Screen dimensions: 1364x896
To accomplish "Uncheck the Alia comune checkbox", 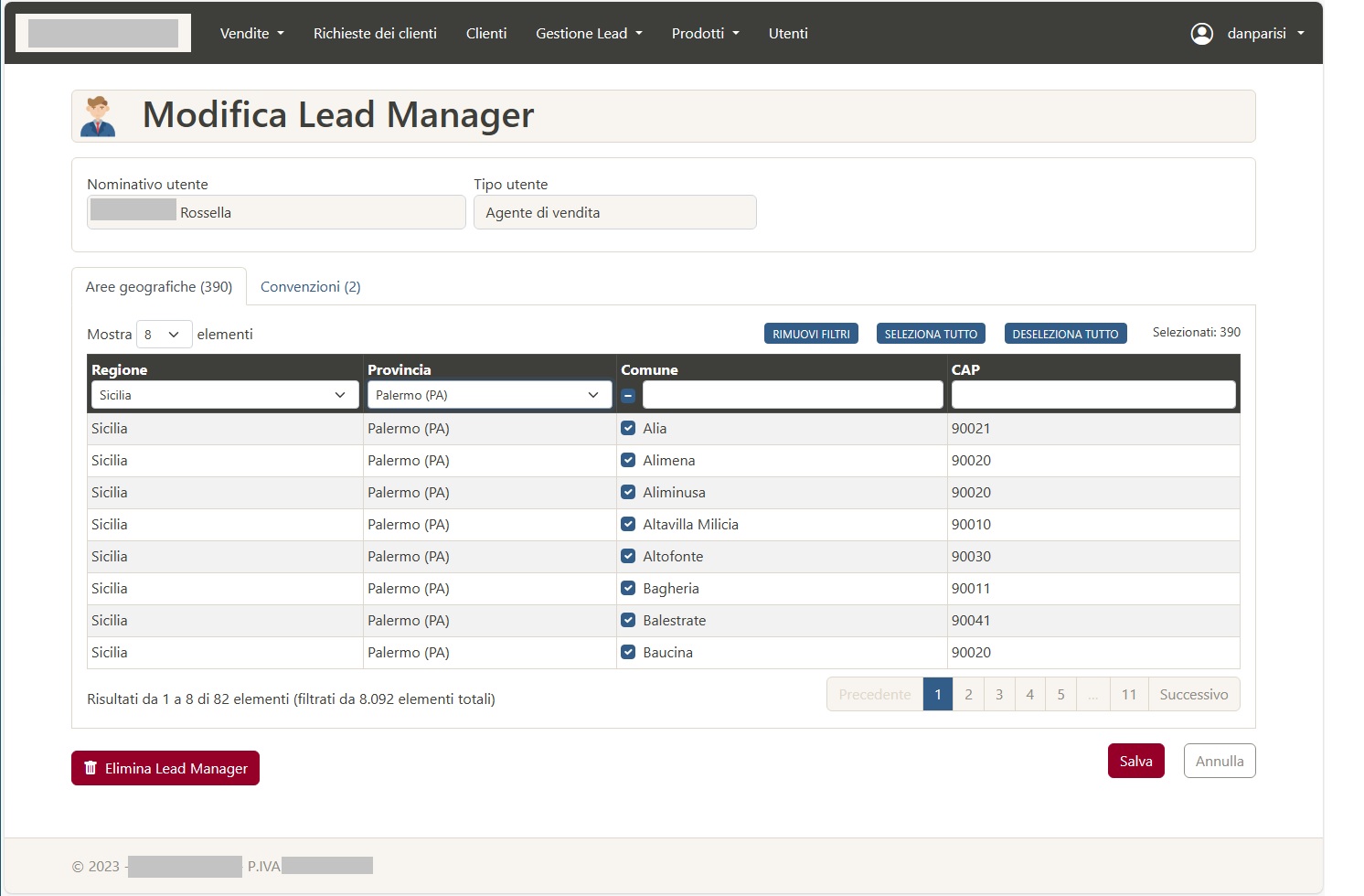I will tap(628, 428).
